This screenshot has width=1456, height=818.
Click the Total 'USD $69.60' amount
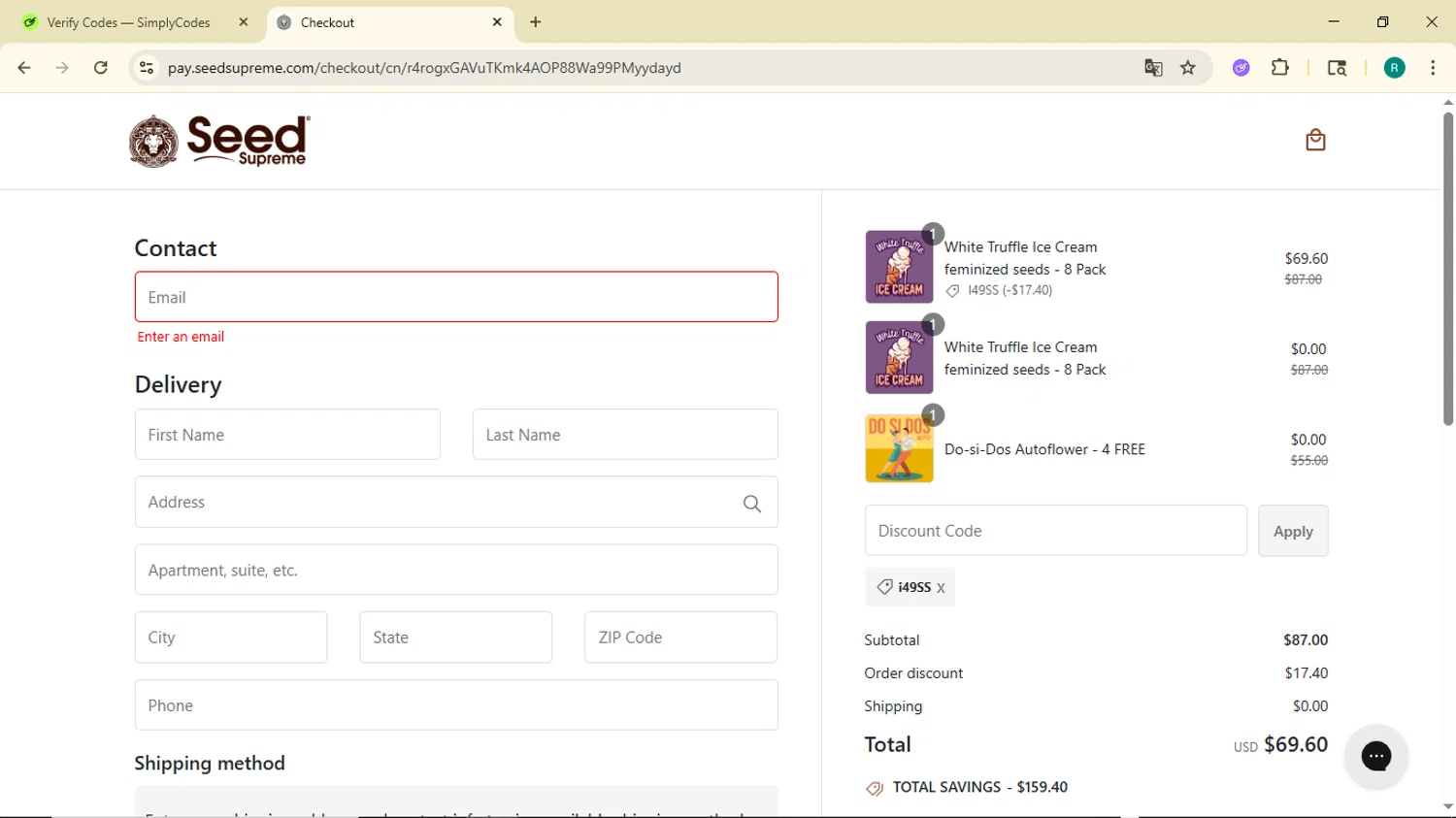click(1280, 744)
